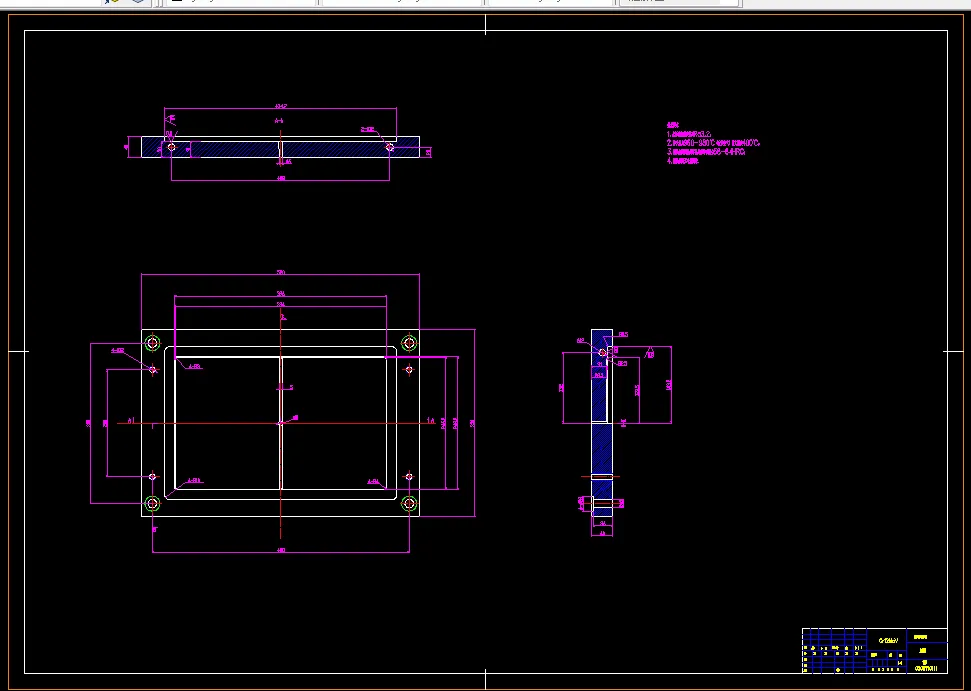Select bottom hole-spacing dimension under plan view
Screen dimensions: 971x691
point(281,551)
